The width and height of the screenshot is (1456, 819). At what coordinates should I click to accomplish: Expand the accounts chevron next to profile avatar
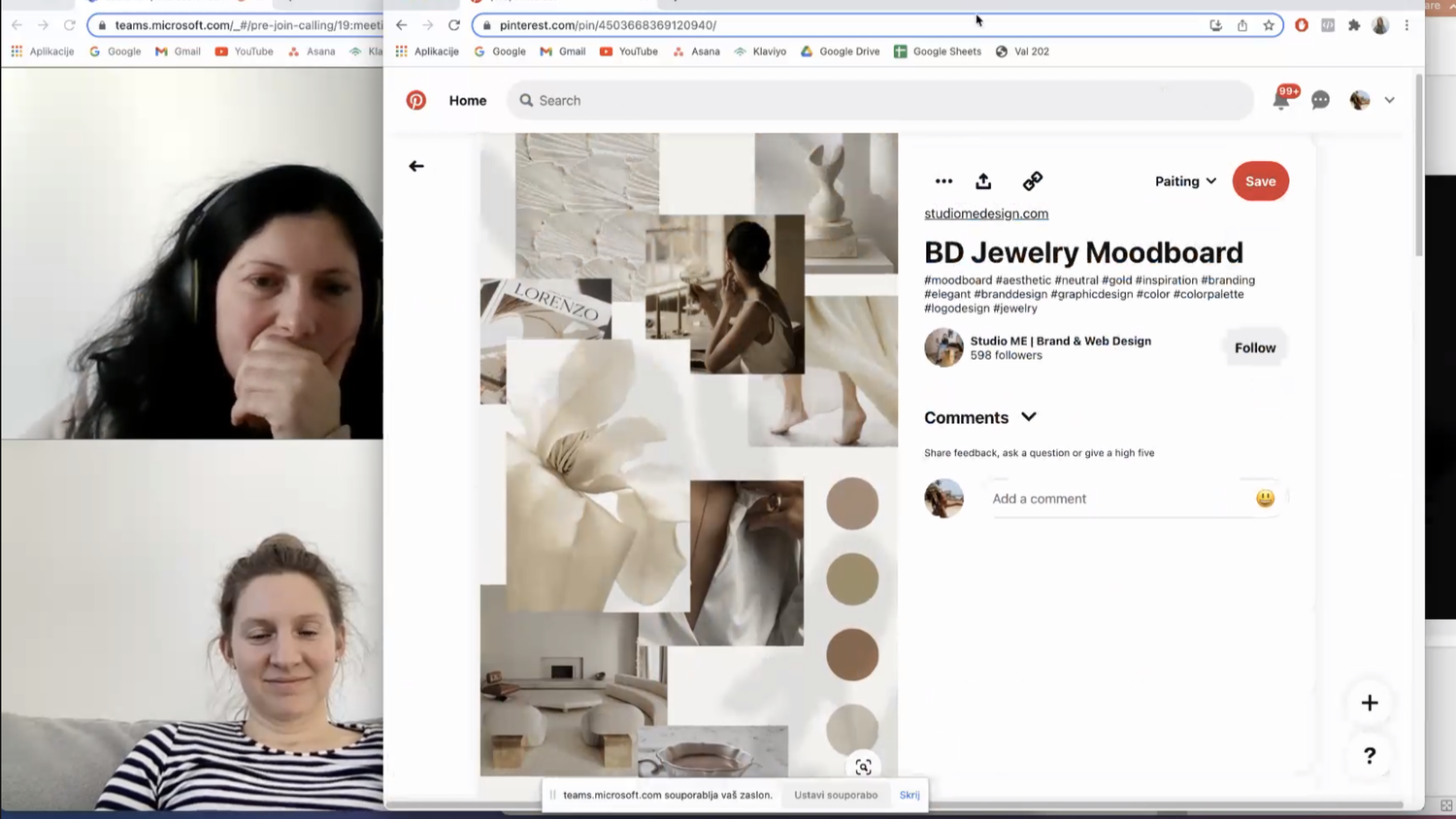coord(1389,100)
